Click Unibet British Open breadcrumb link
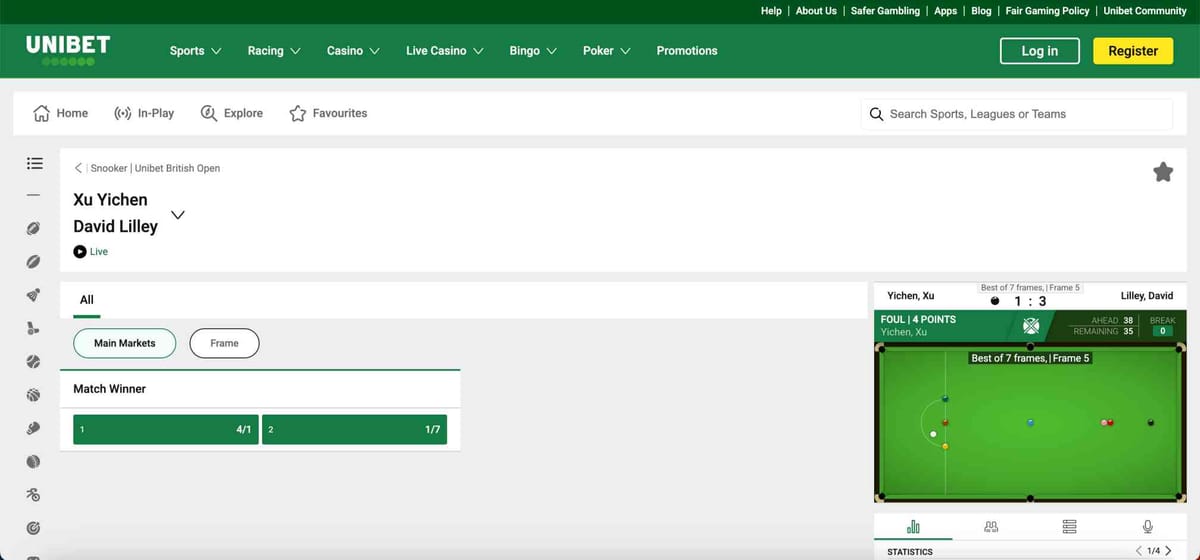The height and width of the screenshot is (560, 1200). click(177, 168)
